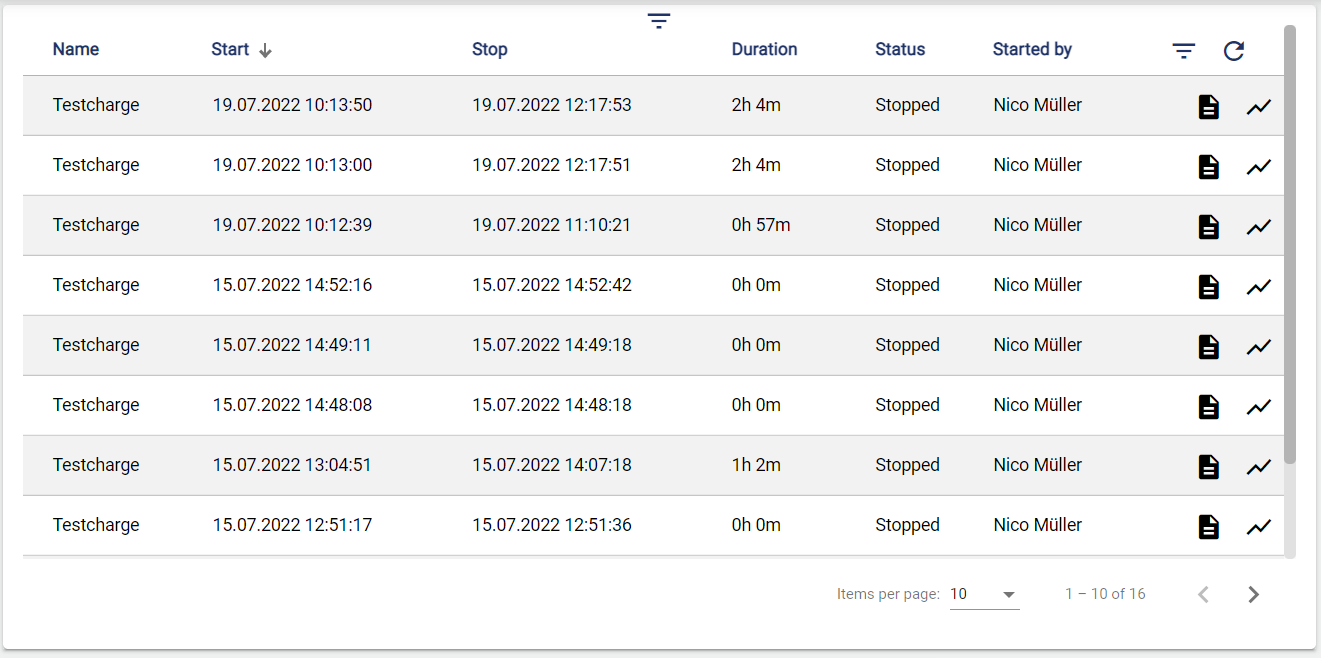The width and height of the screenshot is (1321, 658).
Task: Click the vertical scrollbar of the table
Action: point(1290,250)
